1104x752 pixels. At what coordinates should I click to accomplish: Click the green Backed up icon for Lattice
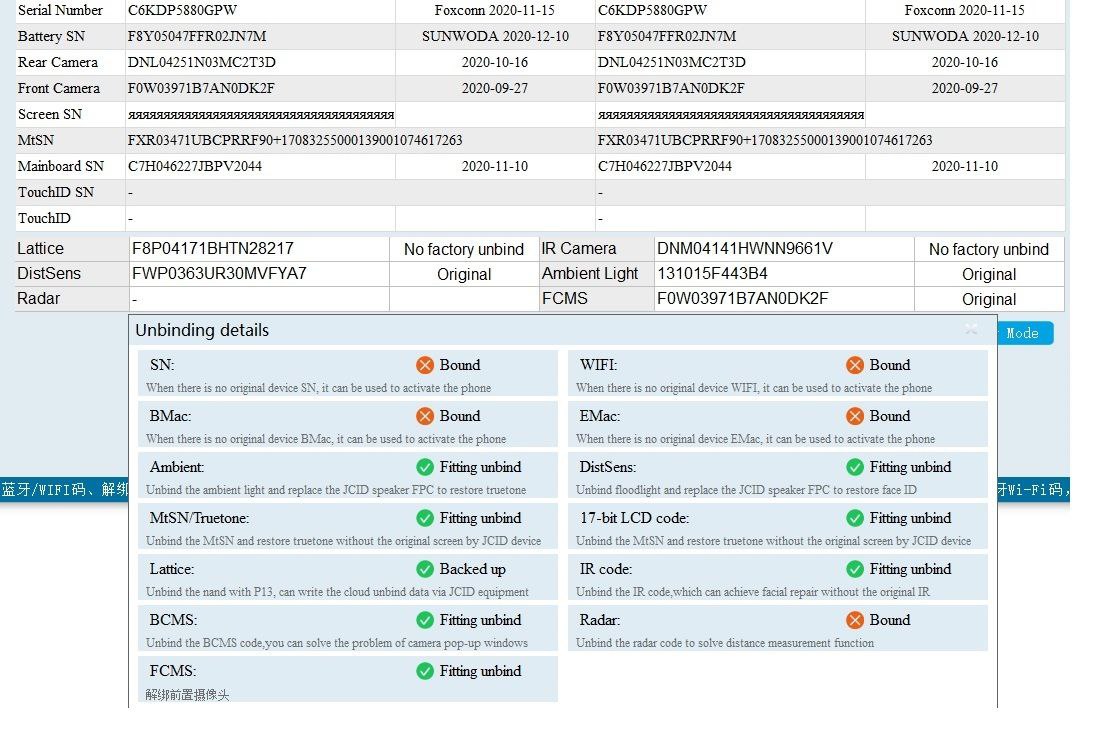[x=425, y=569]
